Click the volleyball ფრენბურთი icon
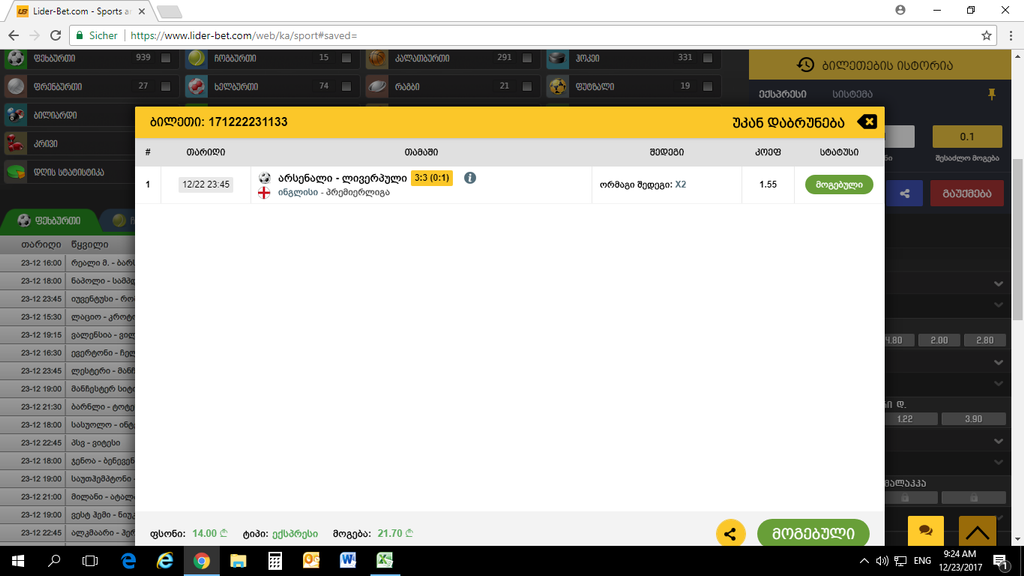Image resolution: width=1024 pixels, height=576 pixels. (16, 86)
